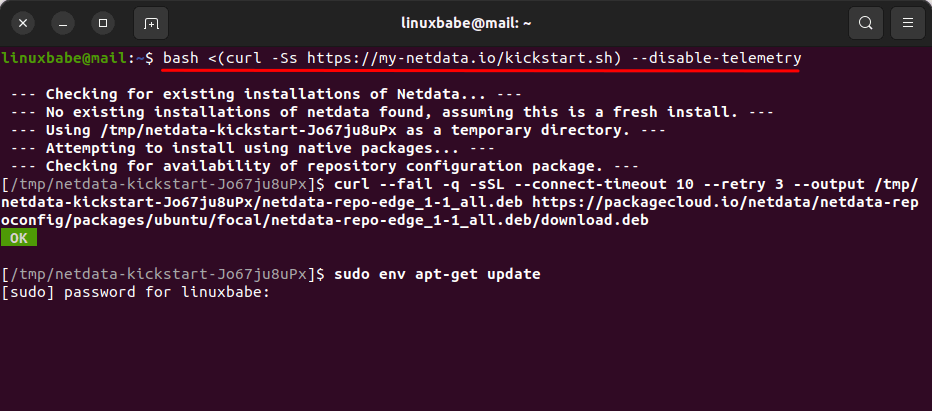Open a new terminal tab
The height and width of the screenshot is (411, 932).
(x=150, y=22)
